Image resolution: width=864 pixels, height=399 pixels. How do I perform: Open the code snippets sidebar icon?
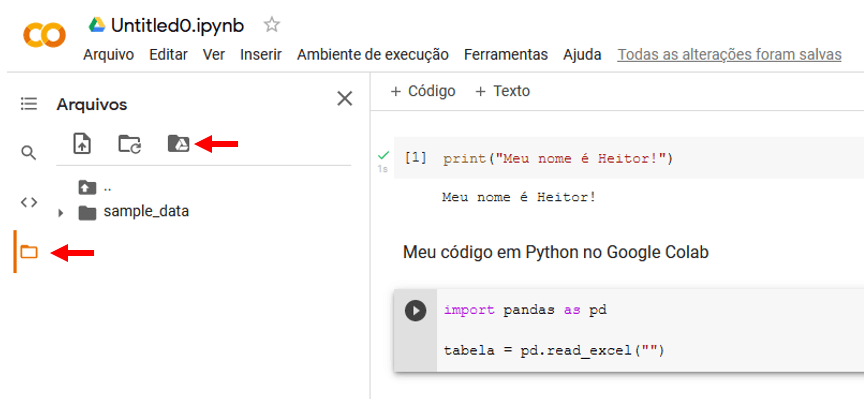(x=29, y=202)
